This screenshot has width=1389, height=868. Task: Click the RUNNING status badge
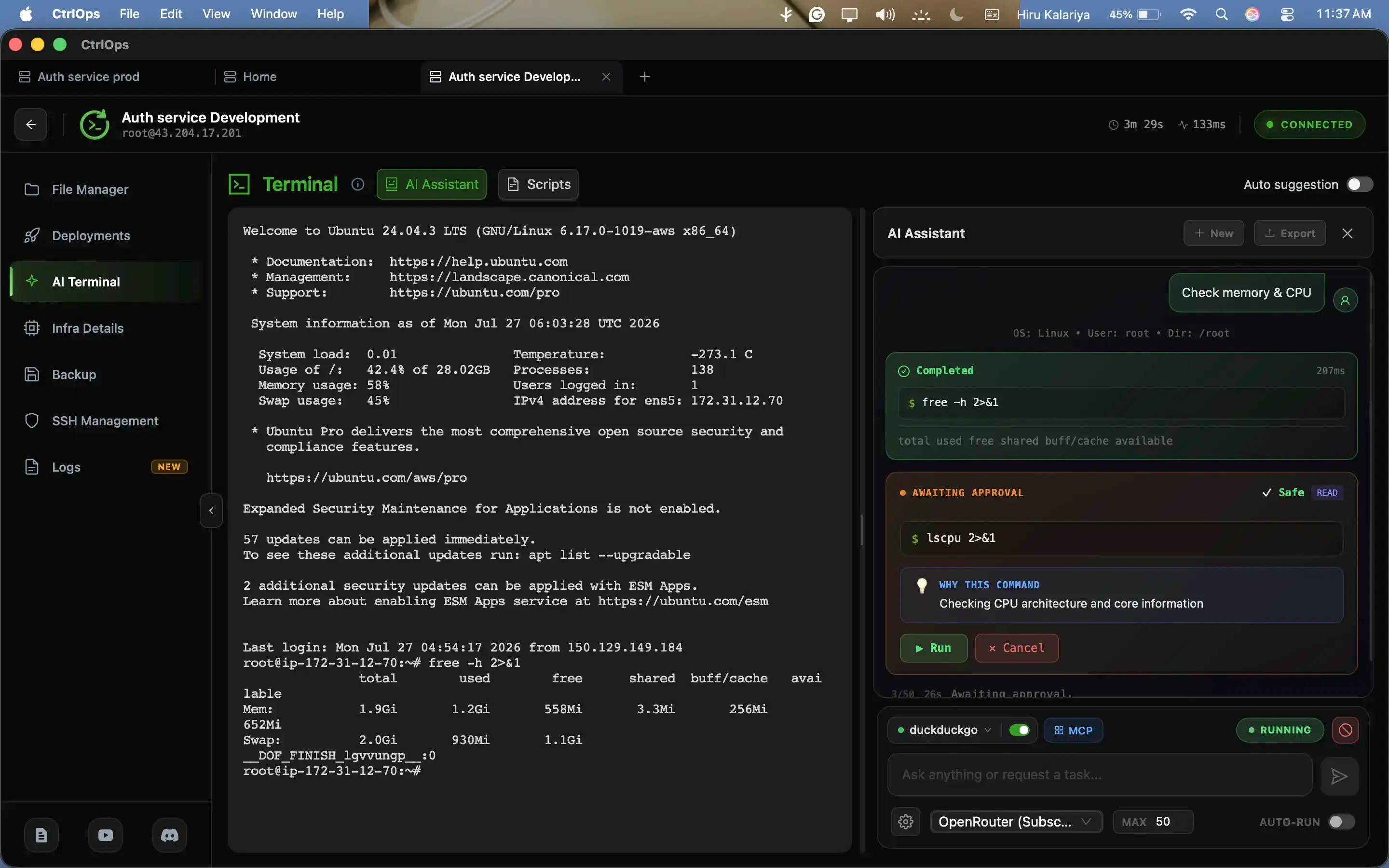(x=1280, y=730)
